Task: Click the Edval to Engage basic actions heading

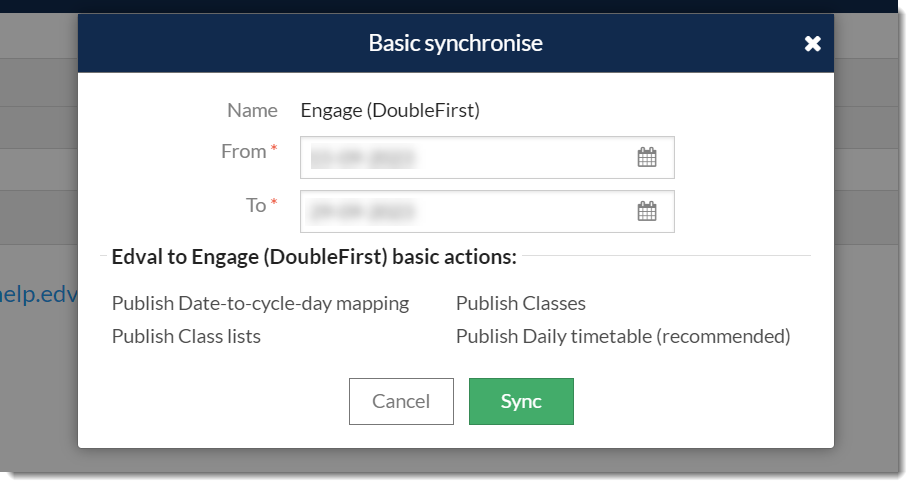Action: [314, 257]
